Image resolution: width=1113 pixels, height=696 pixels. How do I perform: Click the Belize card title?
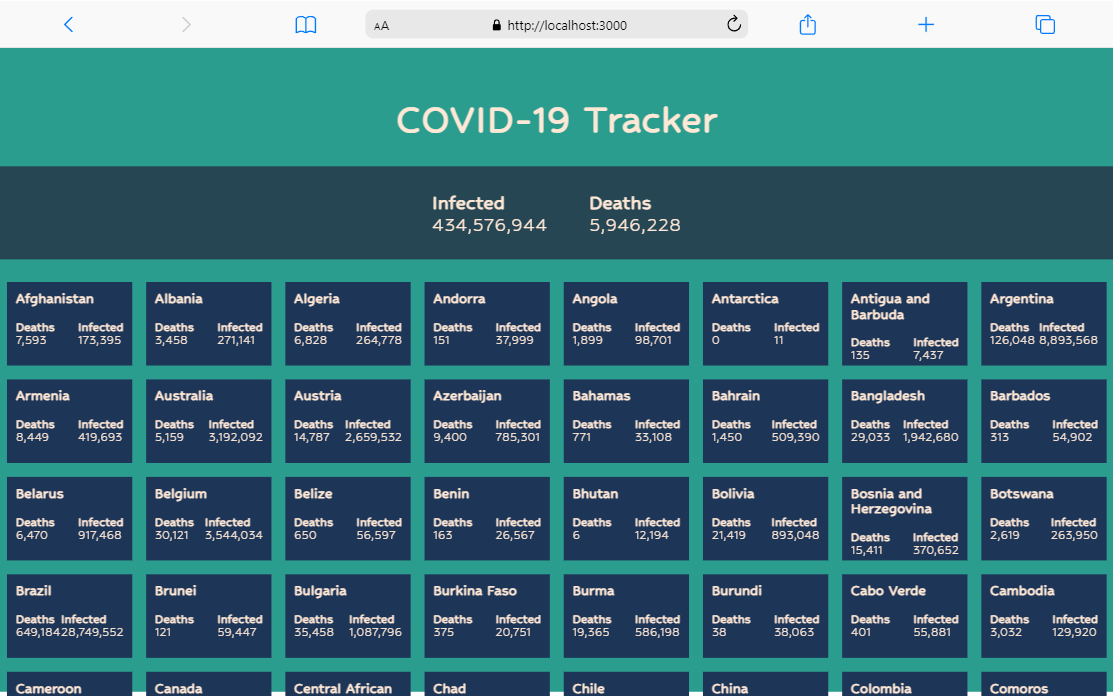(313, 494)
